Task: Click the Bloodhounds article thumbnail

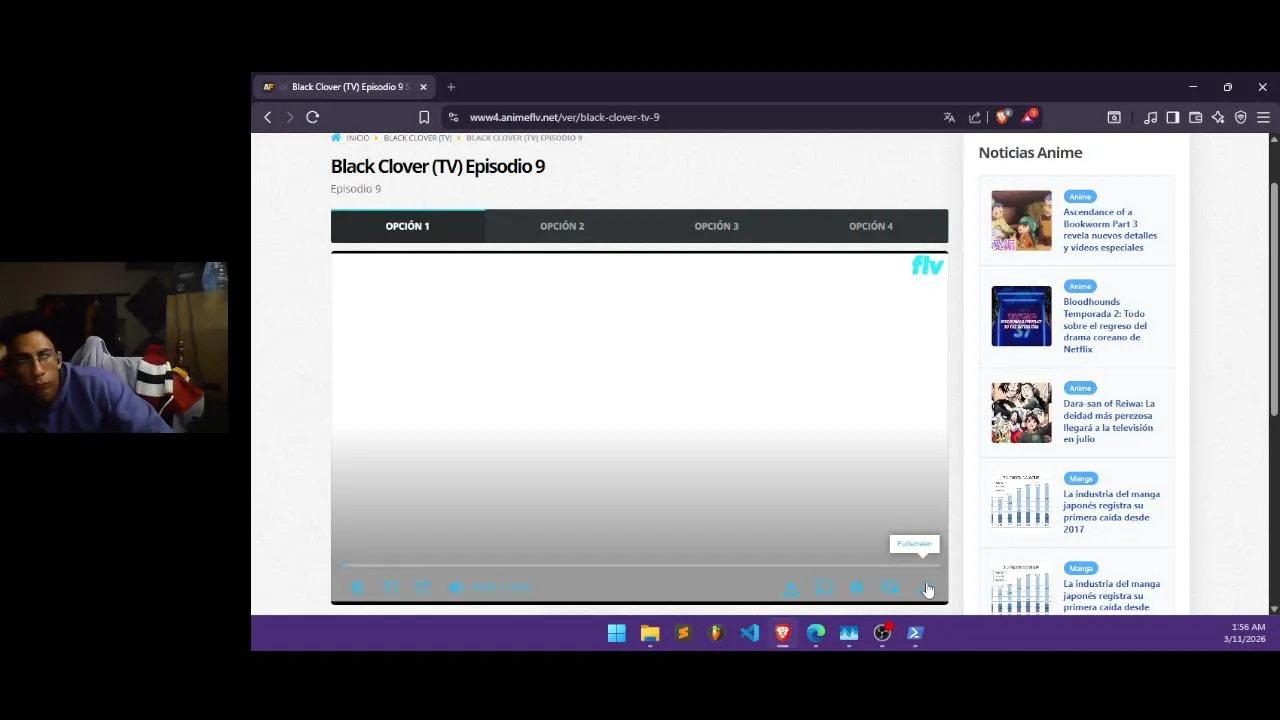Action: [1021, 316]
